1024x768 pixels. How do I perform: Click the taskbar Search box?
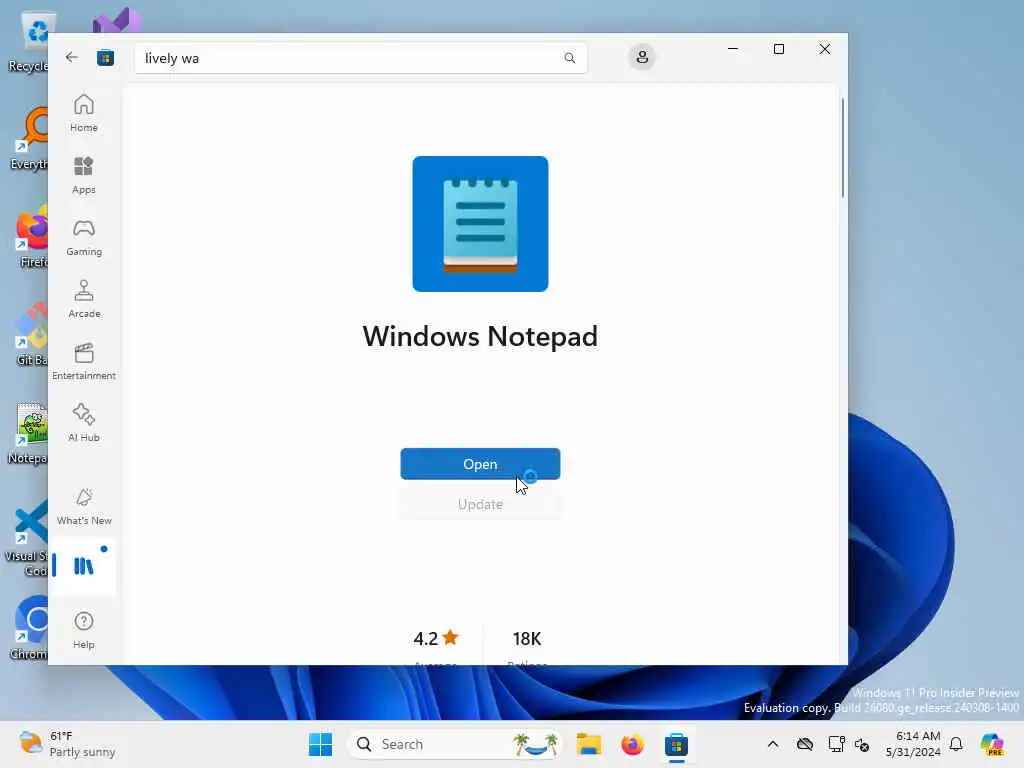[x=455, y=744]
